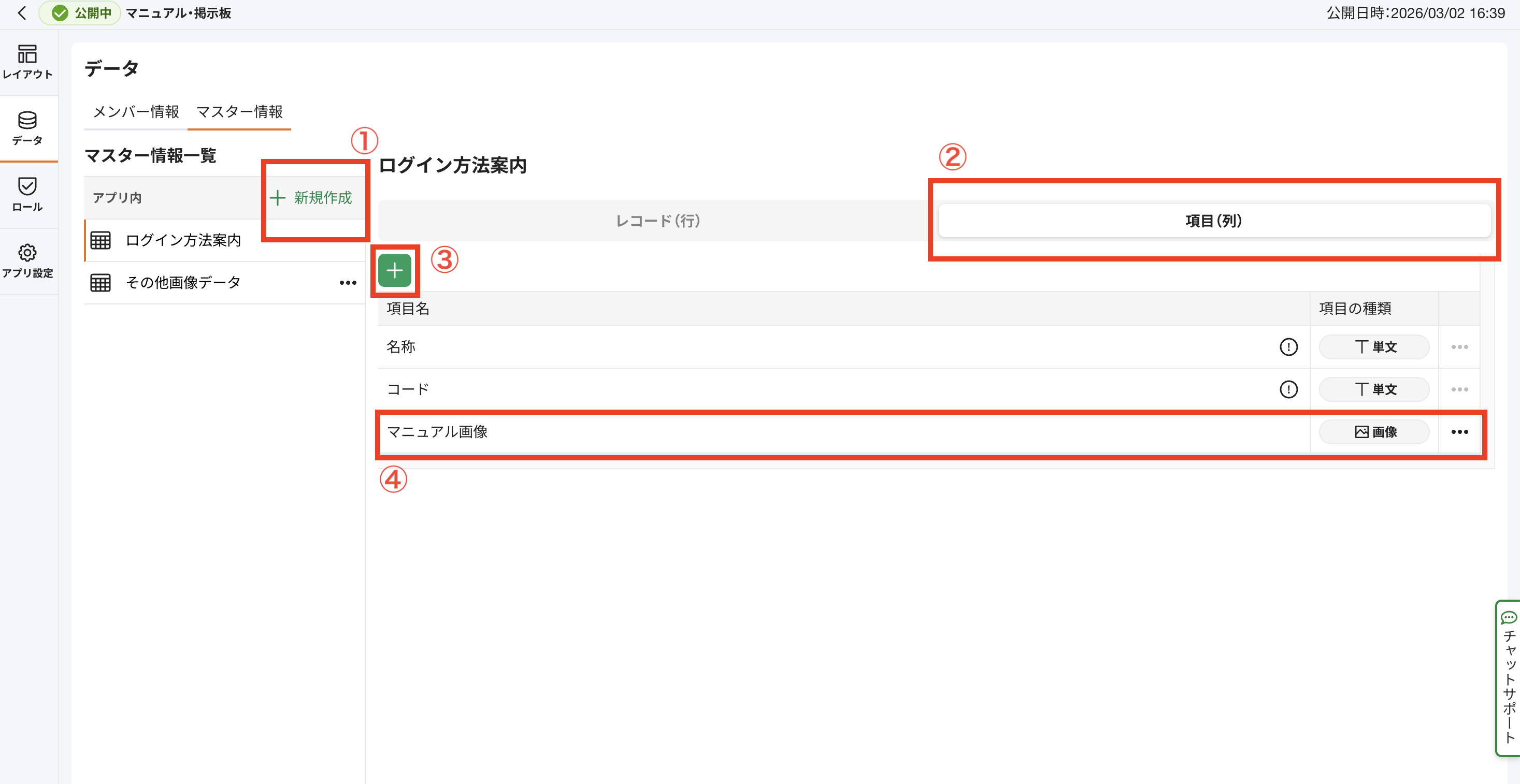Viewport: 1520px width, 784px height.
Task: Click the 画像 type badge for マニュアル画像
Action: 1374,432
